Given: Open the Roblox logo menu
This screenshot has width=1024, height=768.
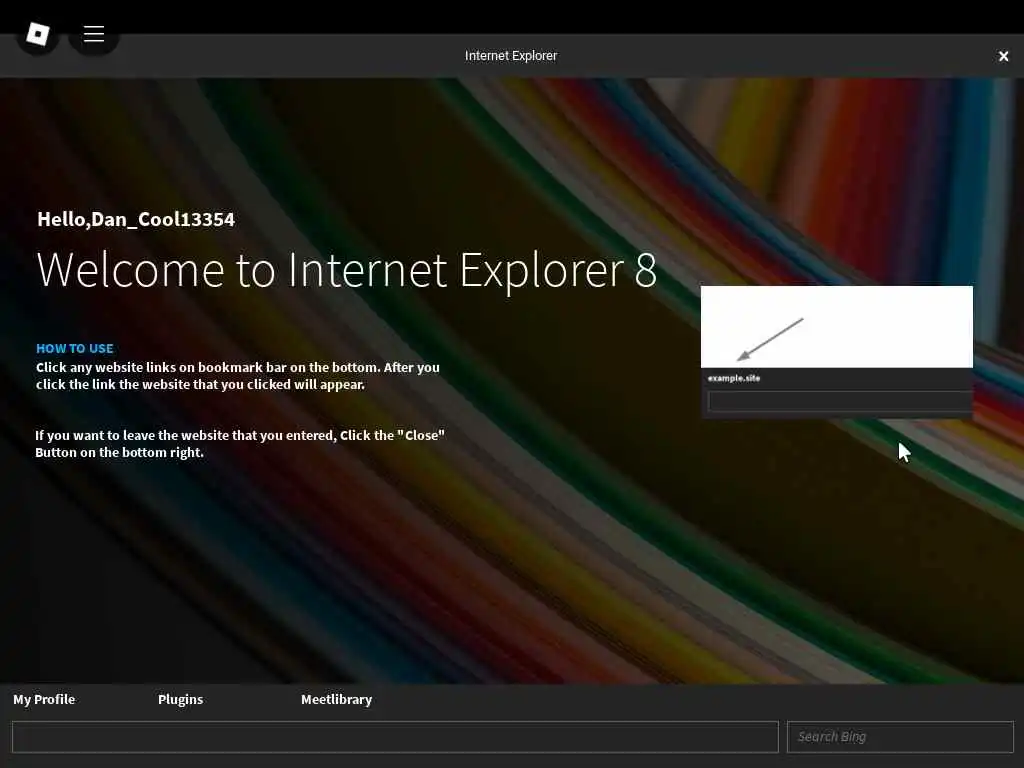Looking at the screenshot, I should click(38, 34).
